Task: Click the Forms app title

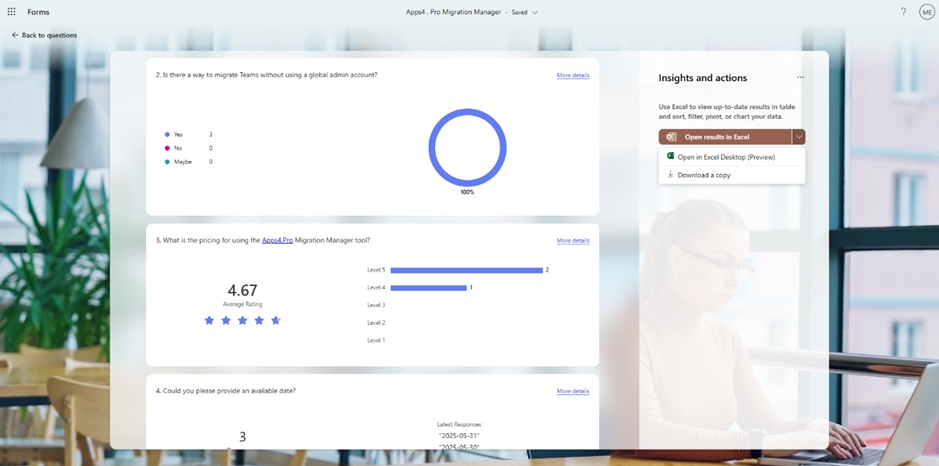Action: (38, 12)
